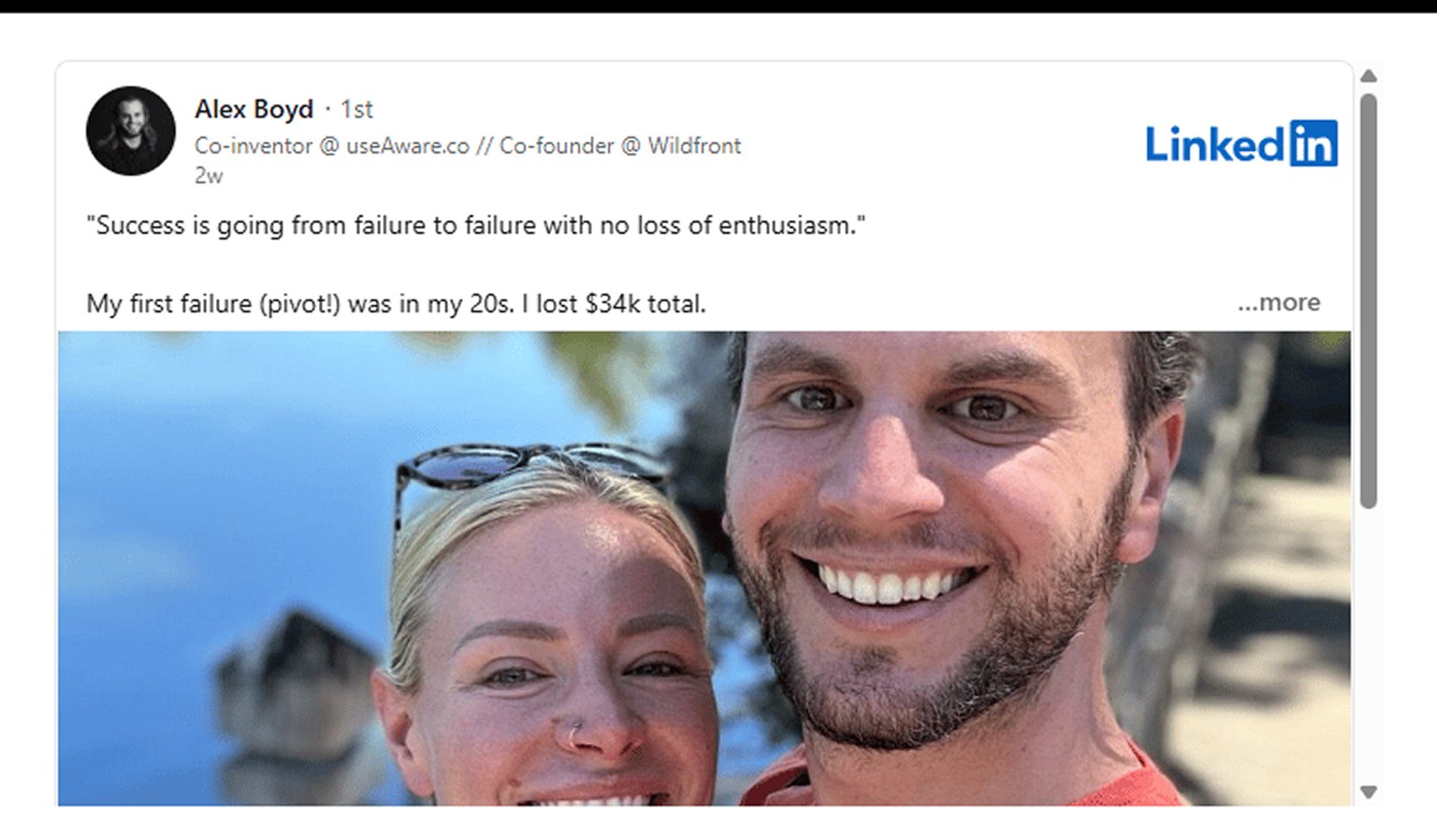Click the scrollbar up arrow
The height and width of the screenshot is (840, 1437).
1369,76
